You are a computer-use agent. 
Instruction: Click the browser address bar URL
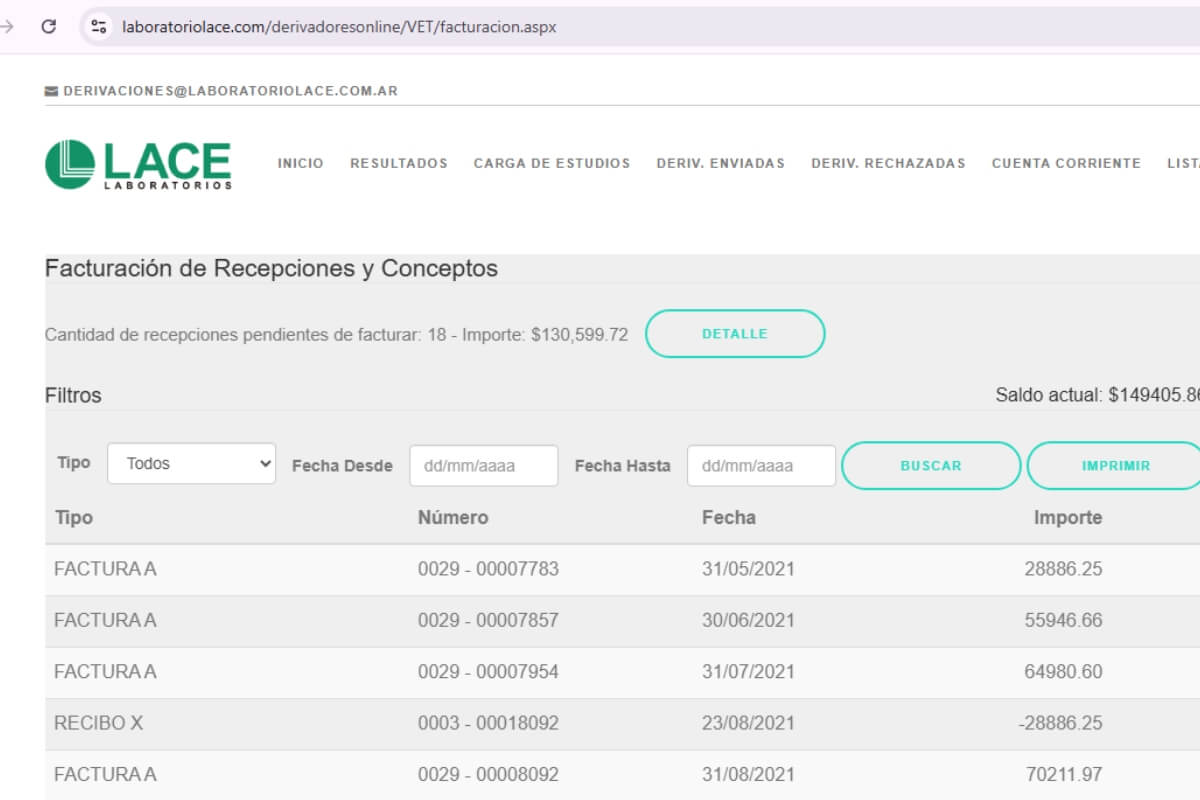340,27
